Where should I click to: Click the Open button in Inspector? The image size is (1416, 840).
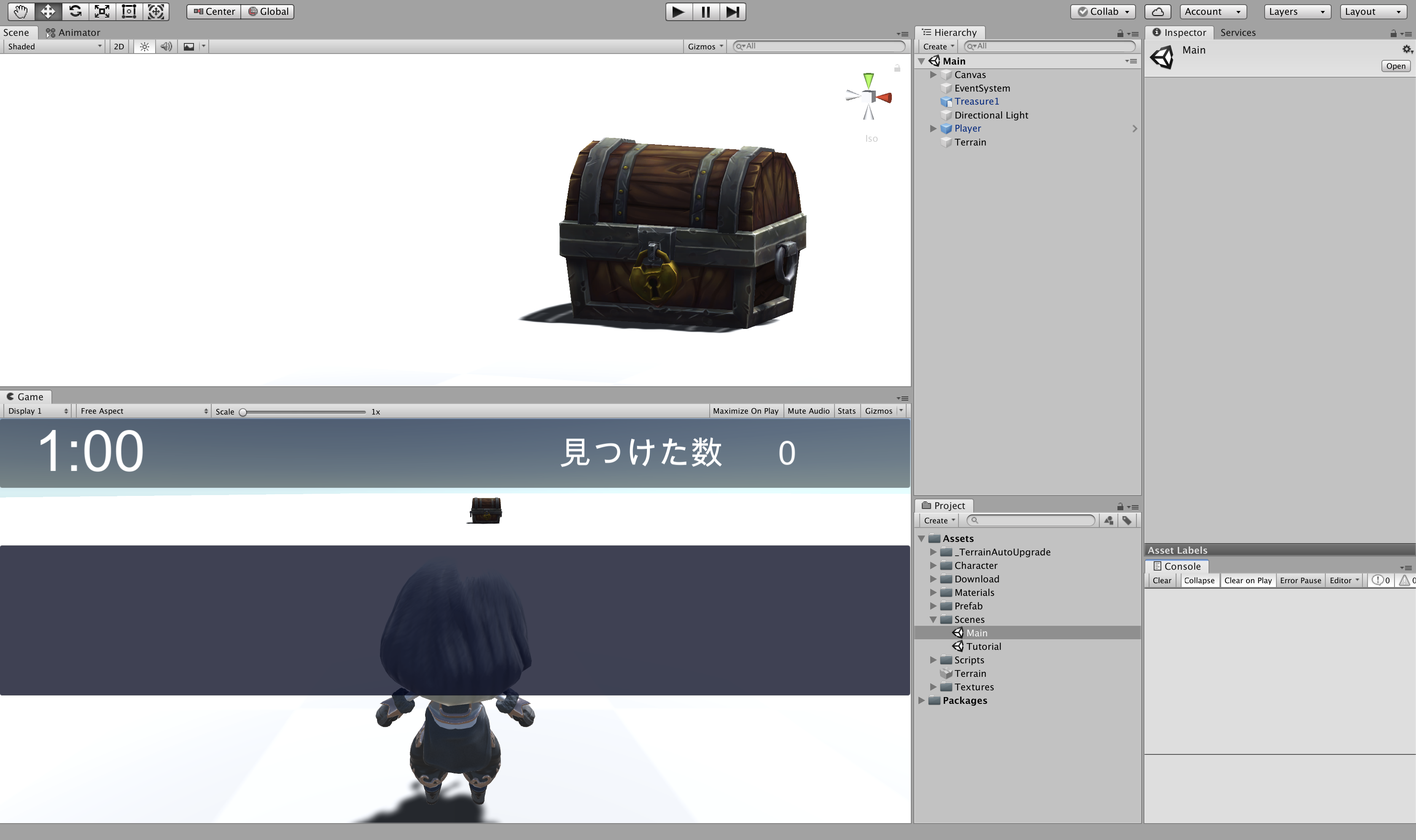click(x=1395, y=66)
